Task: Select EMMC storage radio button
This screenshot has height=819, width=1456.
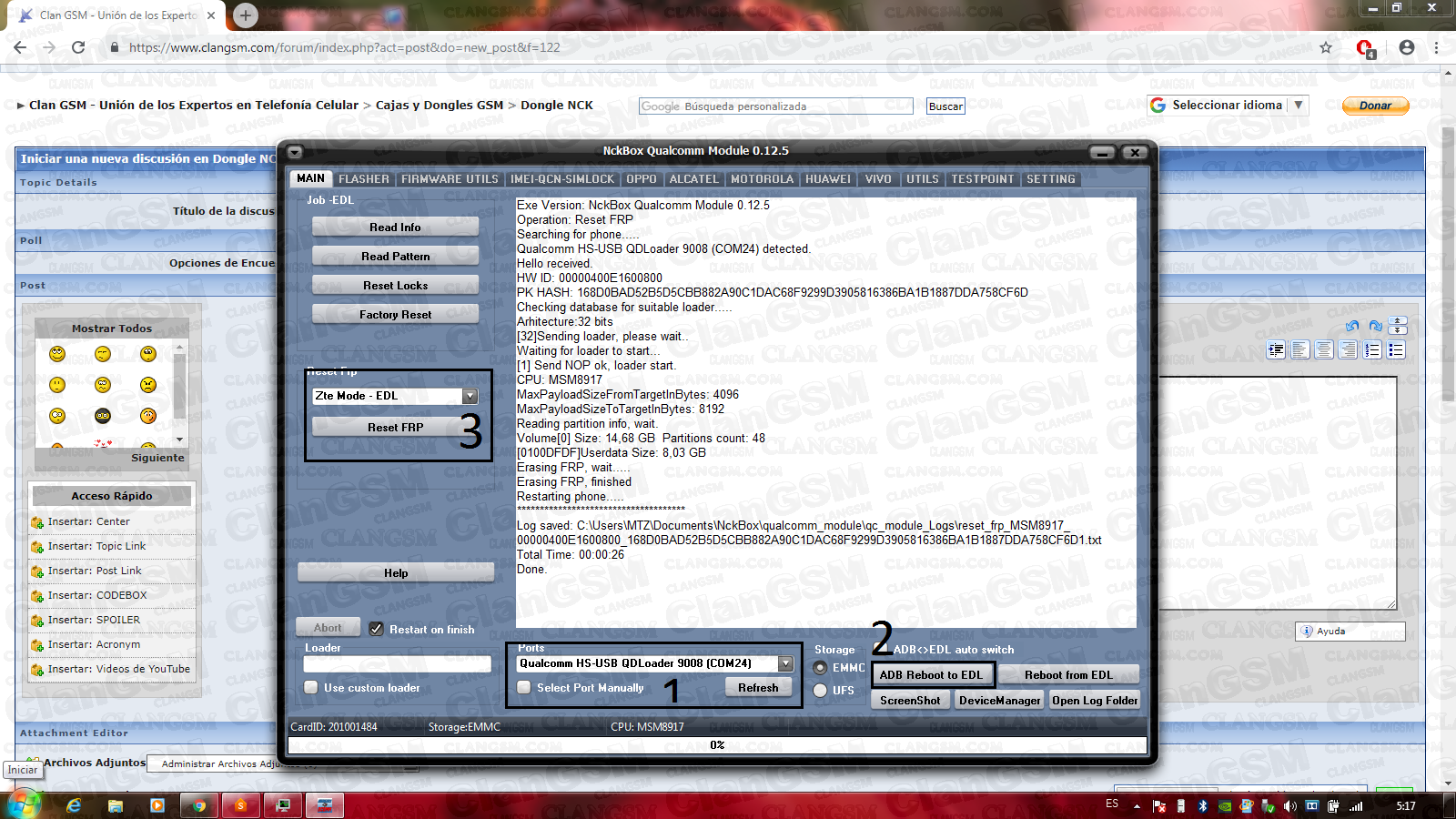Action: click(820, 668)
